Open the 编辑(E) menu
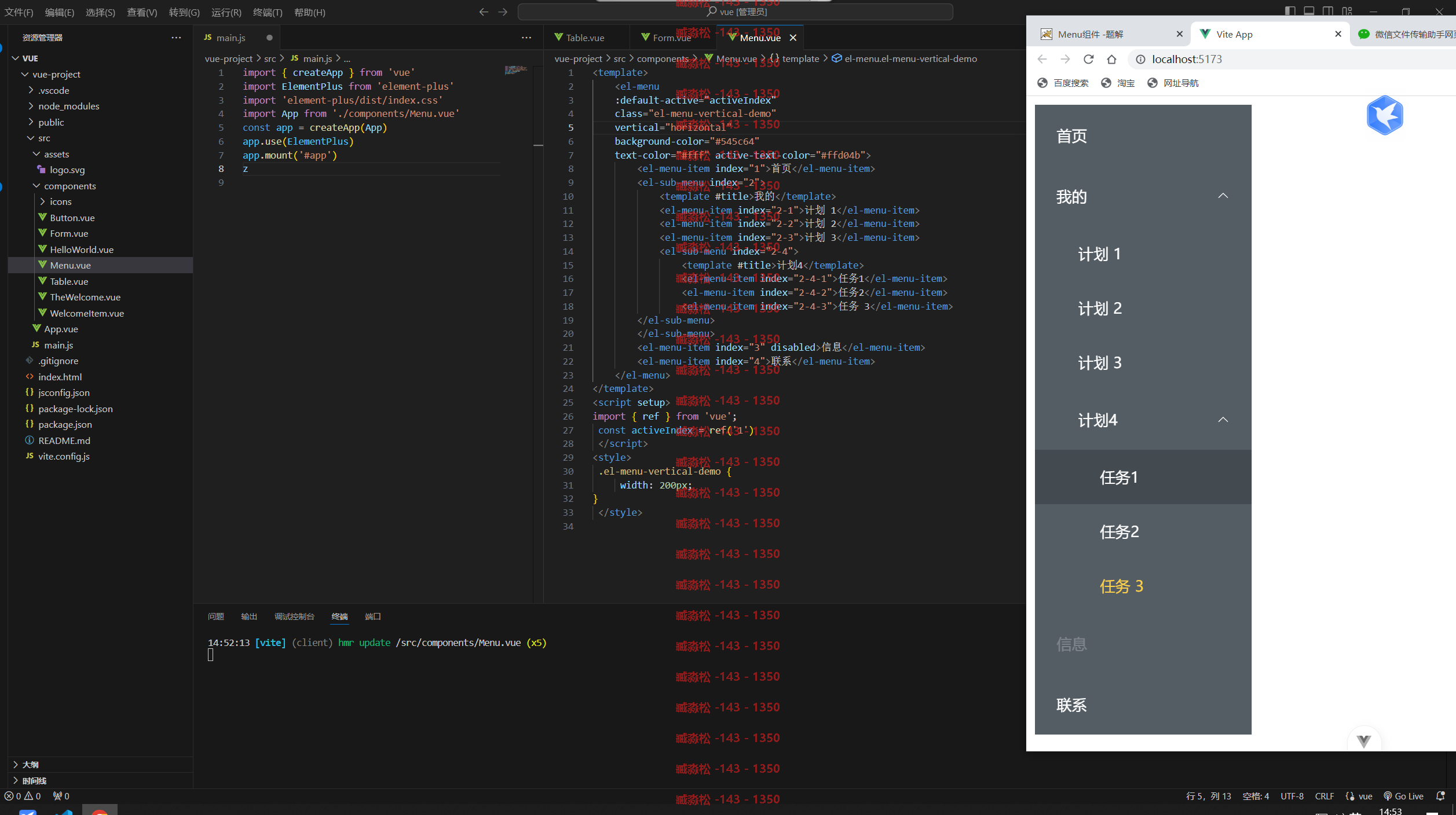This screenshot has width=1456, height=815. pos(60,12)
